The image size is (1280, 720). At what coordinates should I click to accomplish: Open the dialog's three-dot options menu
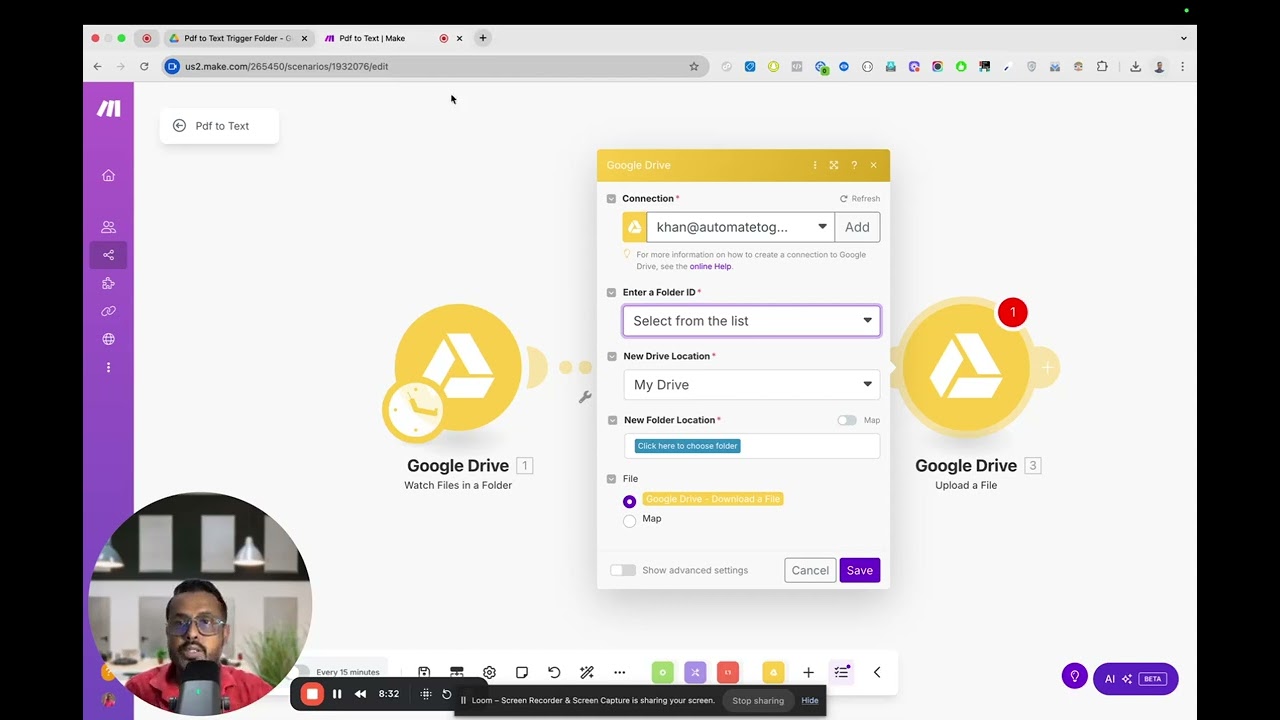(815, 165)
